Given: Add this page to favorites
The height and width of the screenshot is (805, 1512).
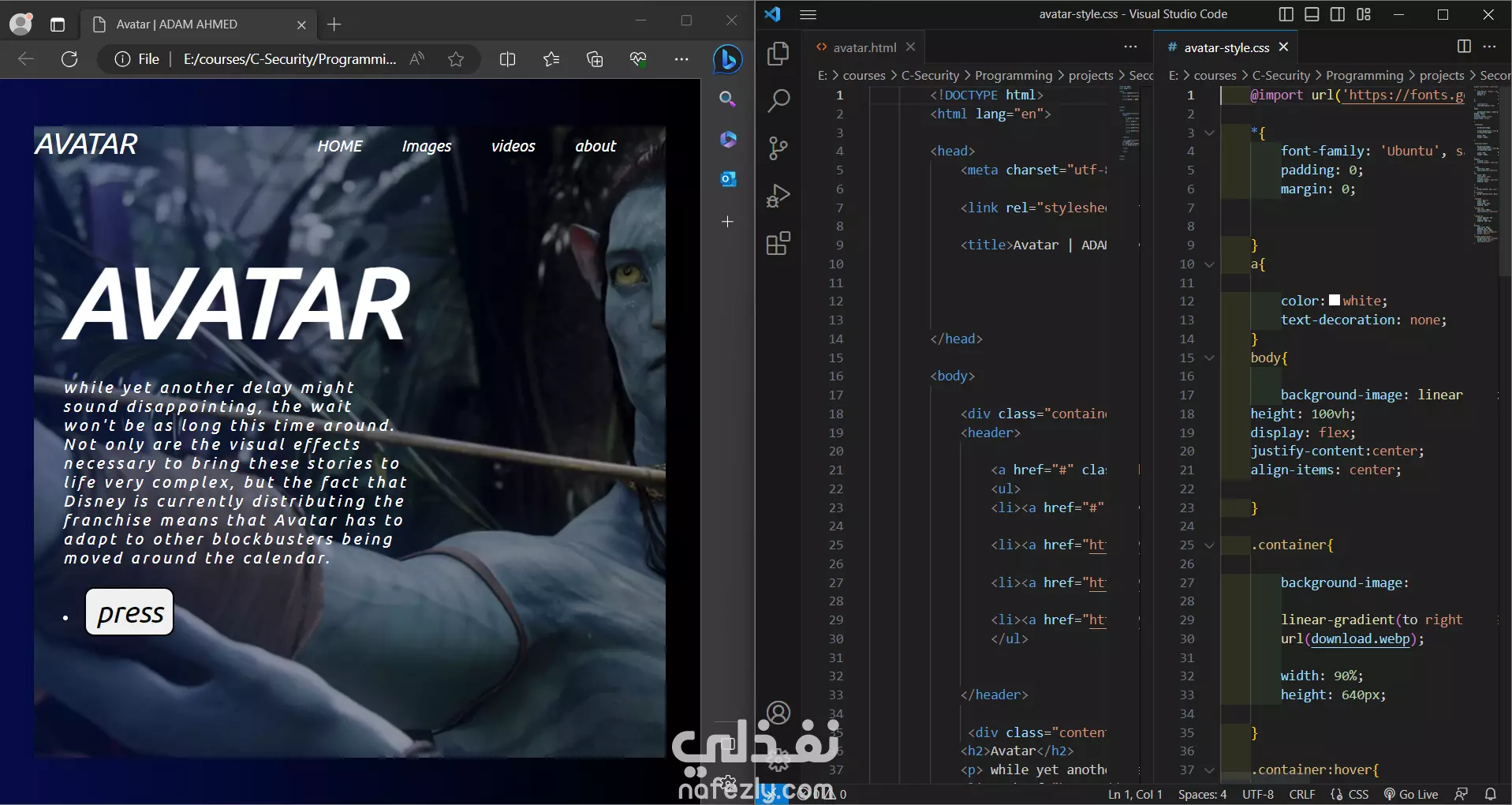Looking at the screenshot, I should 455,59.
